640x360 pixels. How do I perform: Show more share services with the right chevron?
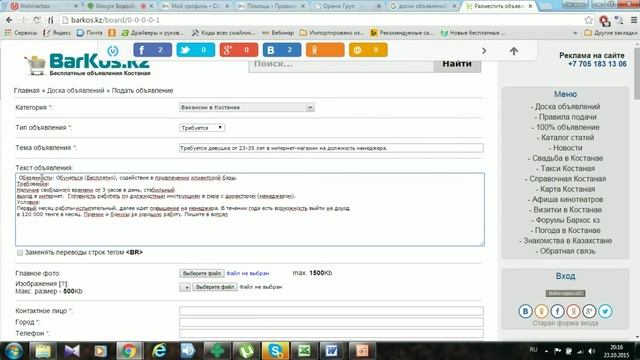[484, 51]
